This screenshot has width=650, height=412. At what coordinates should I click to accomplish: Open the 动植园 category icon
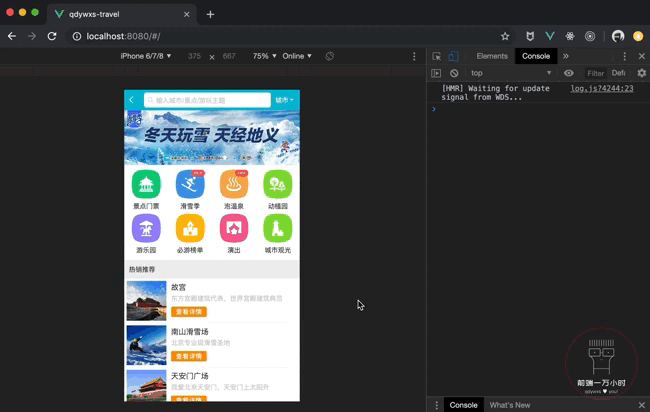(277, 184)
